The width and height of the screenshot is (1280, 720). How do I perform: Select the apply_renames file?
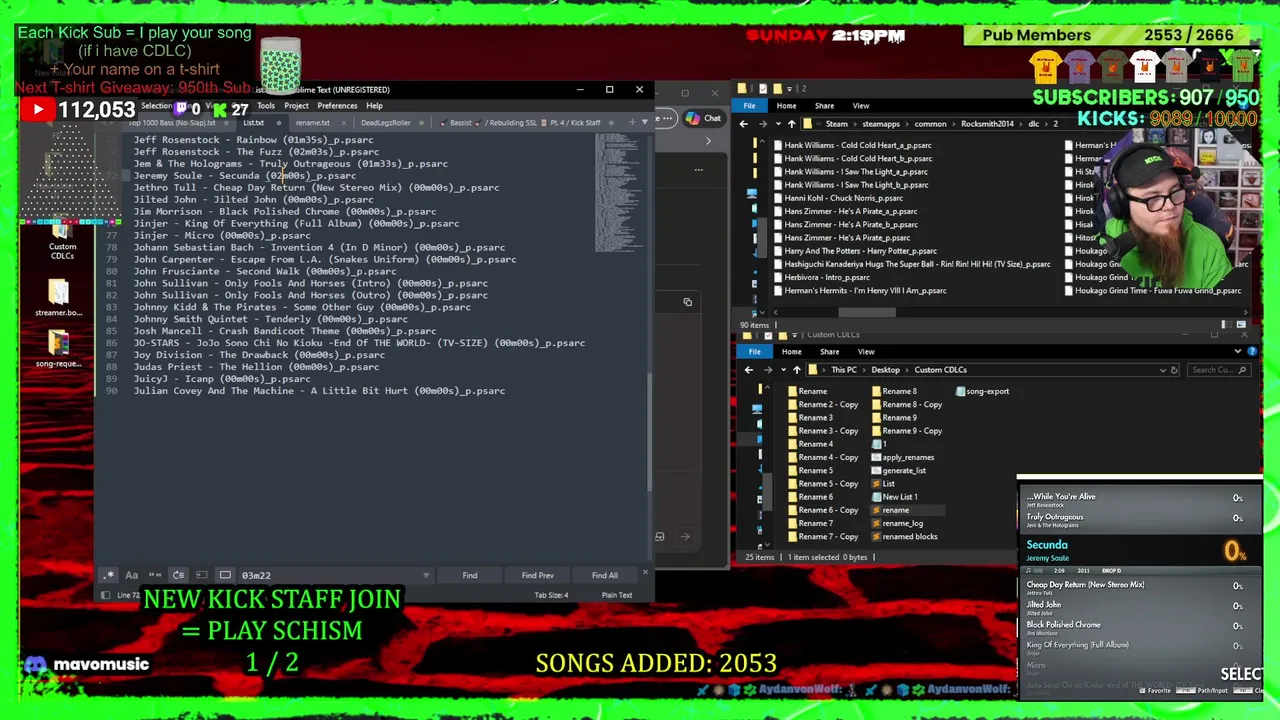pos(903,457)
